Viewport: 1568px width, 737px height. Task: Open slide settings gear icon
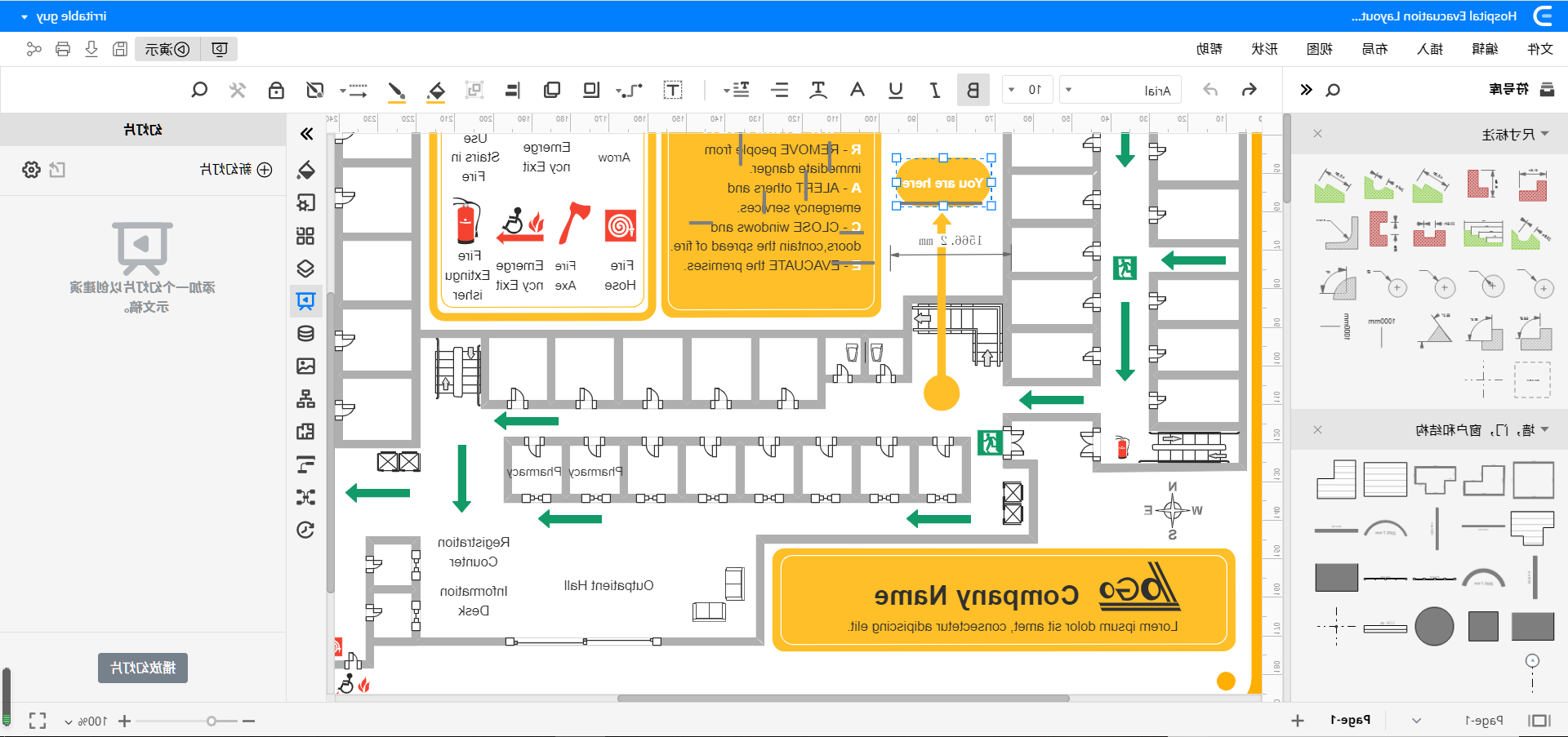[x=31, y=170]
